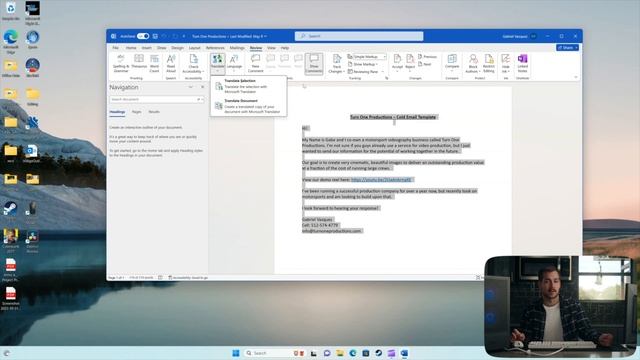The height and width of the screenshot is (360, 640).
Task: Switch to the Home ribbon tab
Action: tap(131, 48)
